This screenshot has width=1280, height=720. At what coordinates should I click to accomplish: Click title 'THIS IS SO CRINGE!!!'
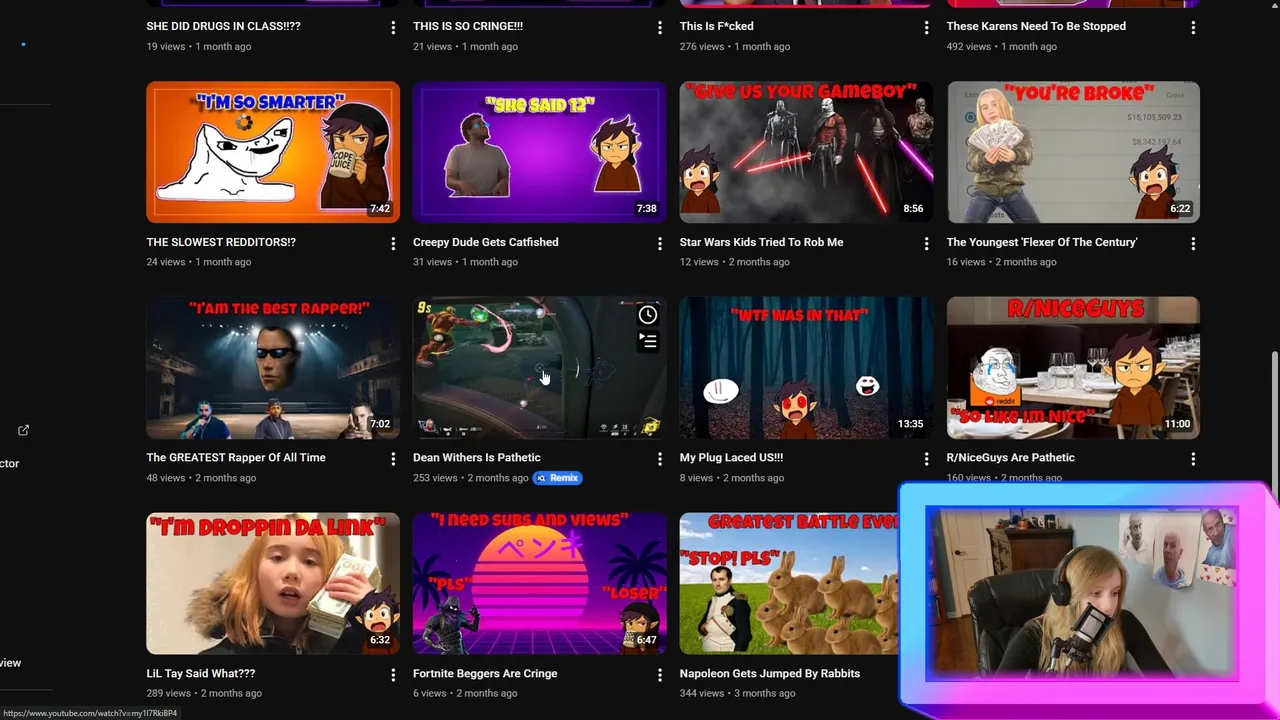[x=468, y=26]
